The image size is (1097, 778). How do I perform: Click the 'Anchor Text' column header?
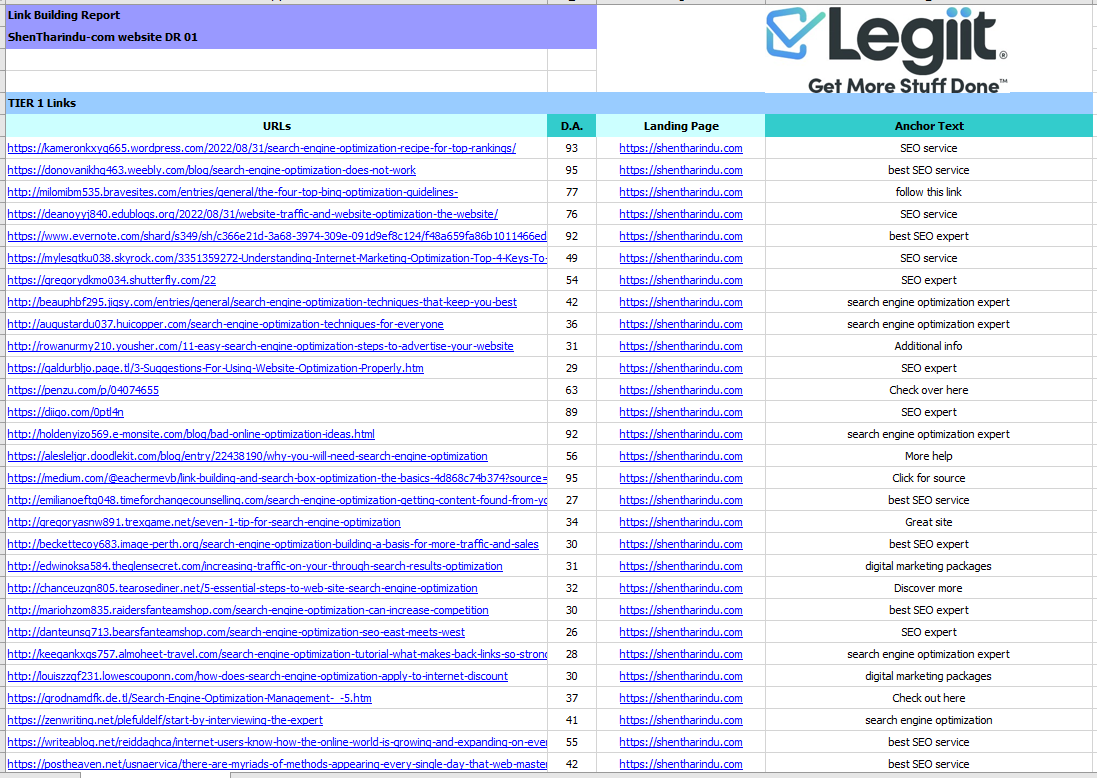point(929,126)
